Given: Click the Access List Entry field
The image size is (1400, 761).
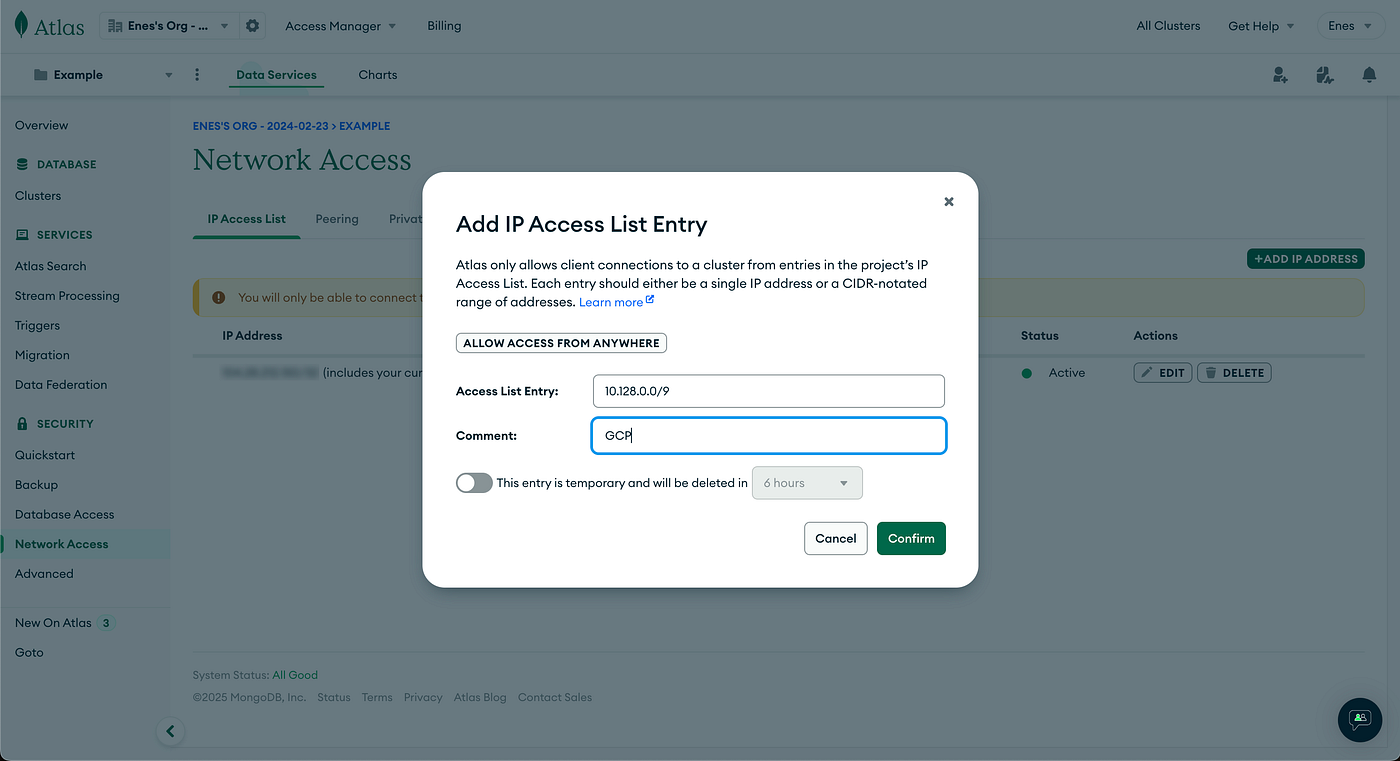Looking at the screenshot, I should tap(769, 391).
